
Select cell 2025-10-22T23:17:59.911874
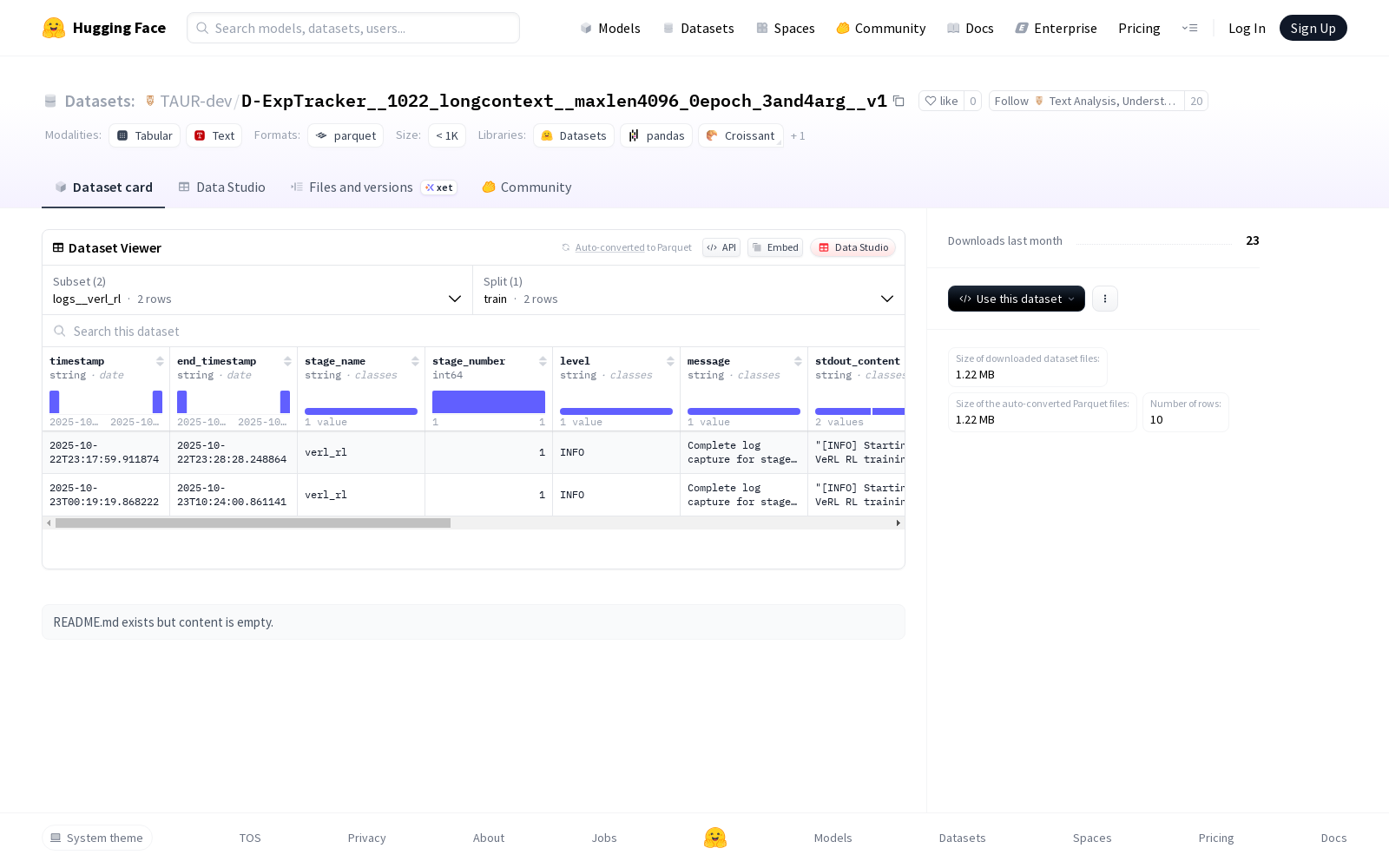point(106,452)
